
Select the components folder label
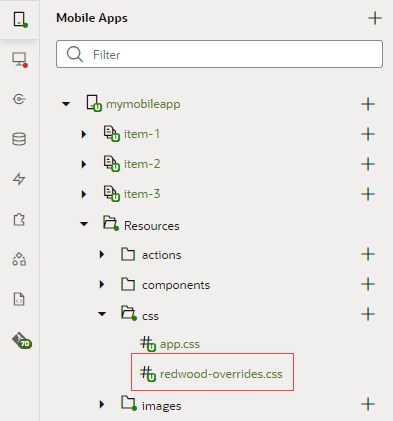point(176,285)
